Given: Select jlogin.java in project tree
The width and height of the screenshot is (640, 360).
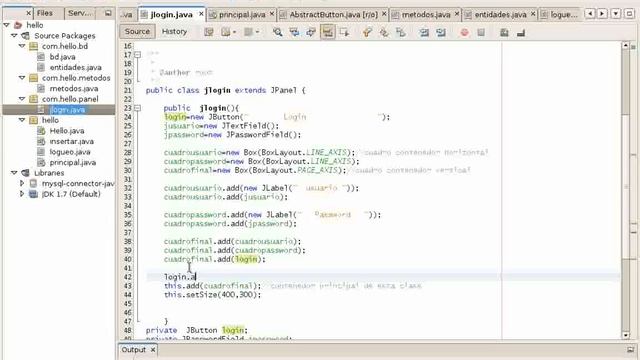Looking at the screenshot, I should (67, 109).
